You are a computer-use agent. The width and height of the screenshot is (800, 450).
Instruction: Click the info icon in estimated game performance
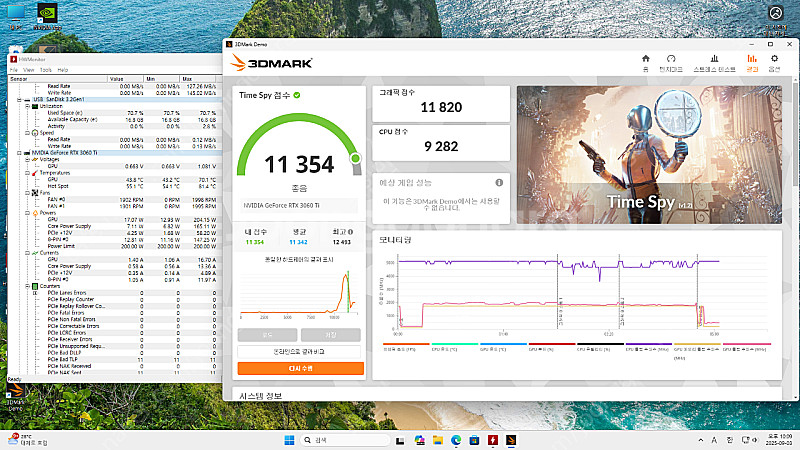[x=499, y=182]
